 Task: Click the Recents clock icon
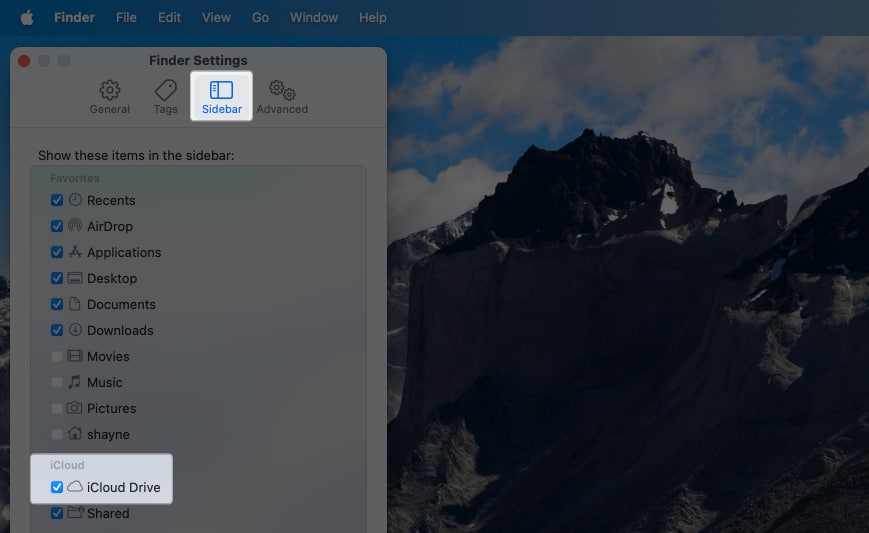[x=75, y=199]
